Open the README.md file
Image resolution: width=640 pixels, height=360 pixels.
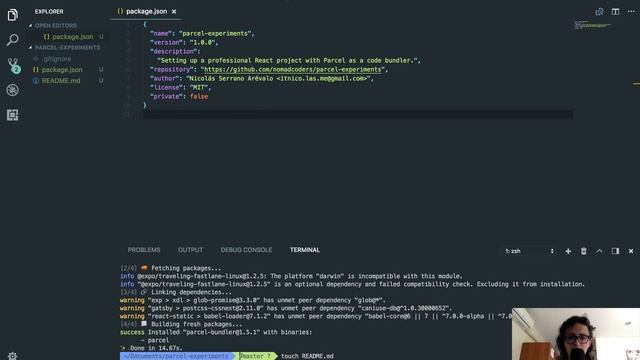click(x=61, y=81)
